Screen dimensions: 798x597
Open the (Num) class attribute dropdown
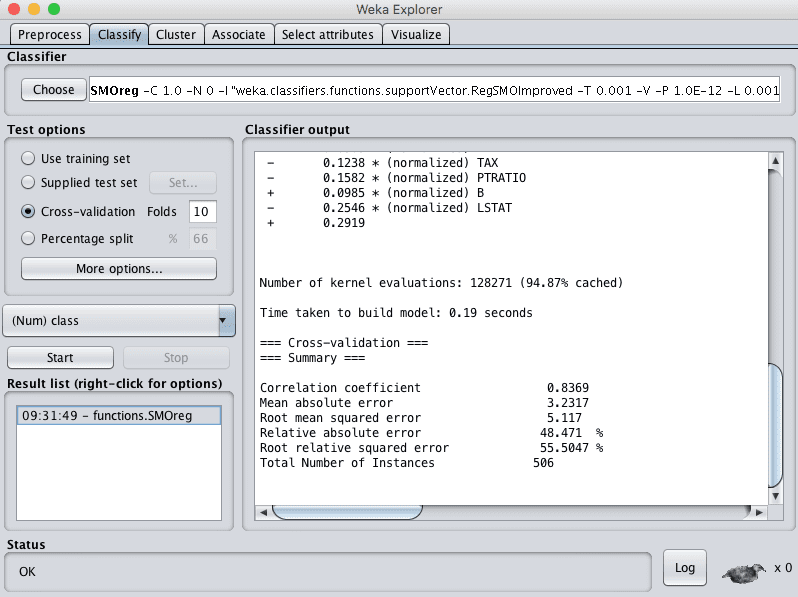[x=119, y=321]
